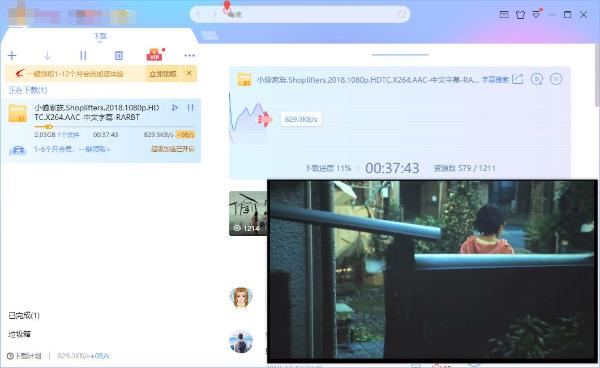Click the trash delete icon in toolbar

click(119, 56)
